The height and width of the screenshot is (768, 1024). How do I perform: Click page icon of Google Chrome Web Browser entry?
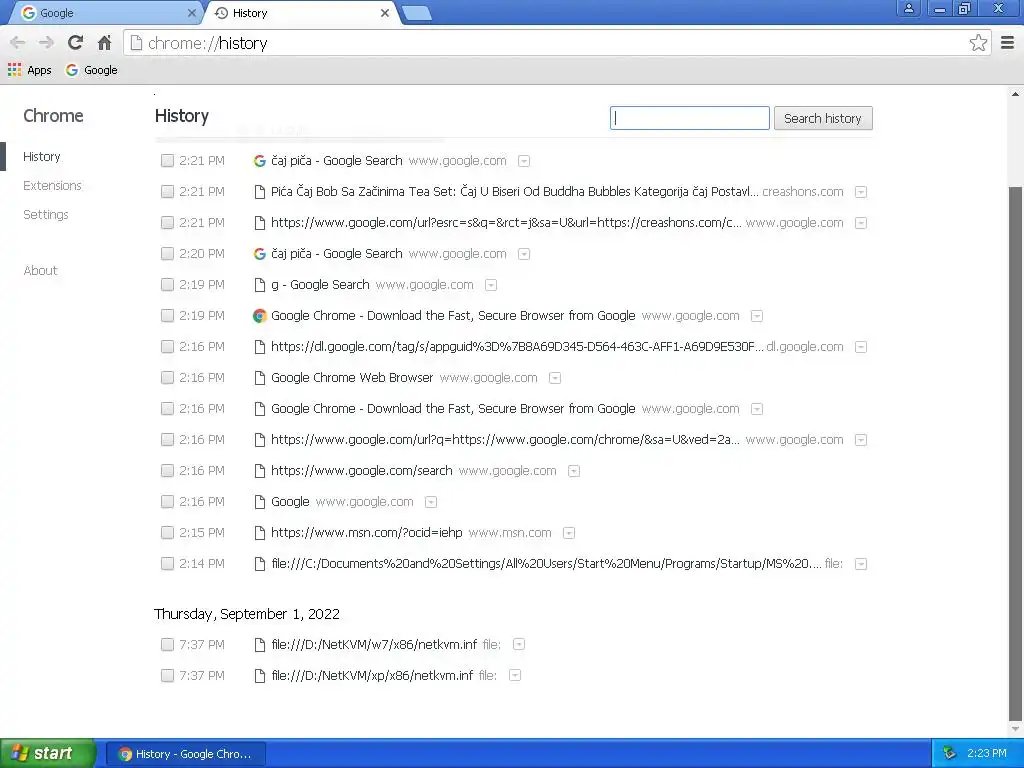point(259,378)
